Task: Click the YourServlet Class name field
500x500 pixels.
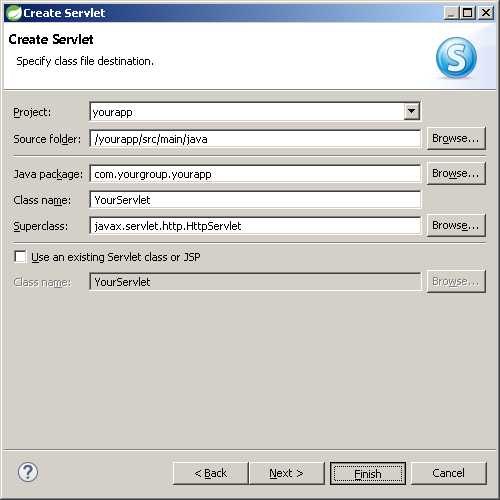Action: [x=255, y=200]
